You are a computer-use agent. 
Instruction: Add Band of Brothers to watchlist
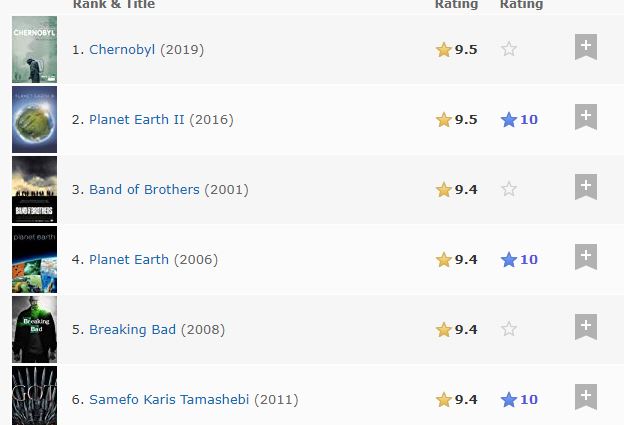tap(586, 188)
